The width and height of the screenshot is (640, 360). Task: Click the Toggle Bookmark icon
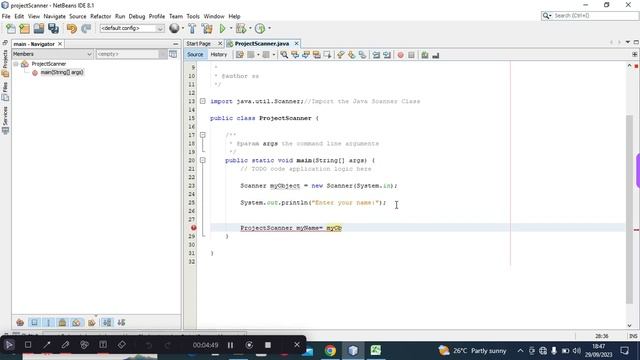(362, 55)
